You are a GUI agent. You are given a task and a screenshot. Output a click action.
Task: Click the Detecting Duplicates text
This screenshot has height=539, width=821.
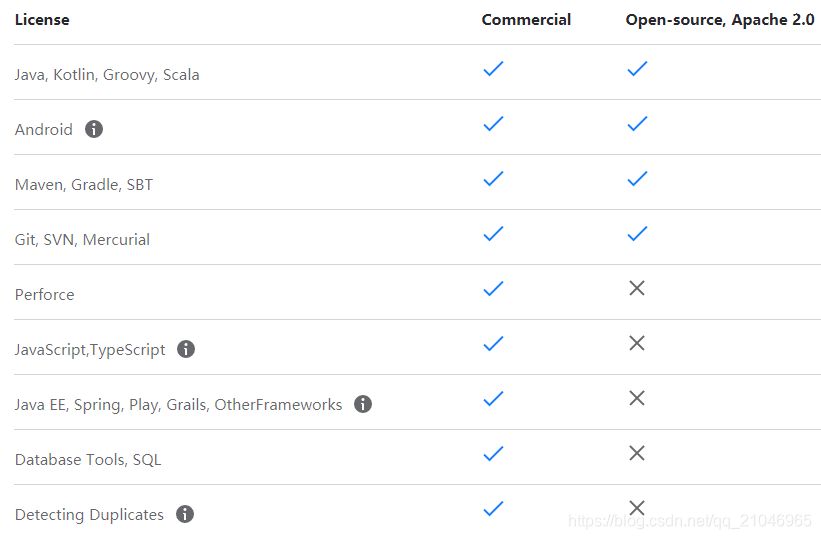click(x=89, y=515)
